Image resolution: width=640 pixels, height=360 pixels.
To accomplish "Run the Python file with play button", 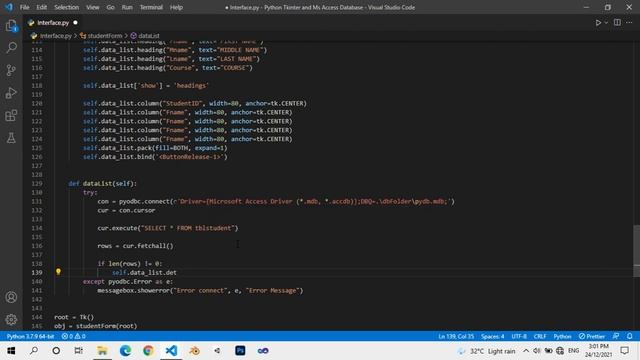I will coord(598,23).
